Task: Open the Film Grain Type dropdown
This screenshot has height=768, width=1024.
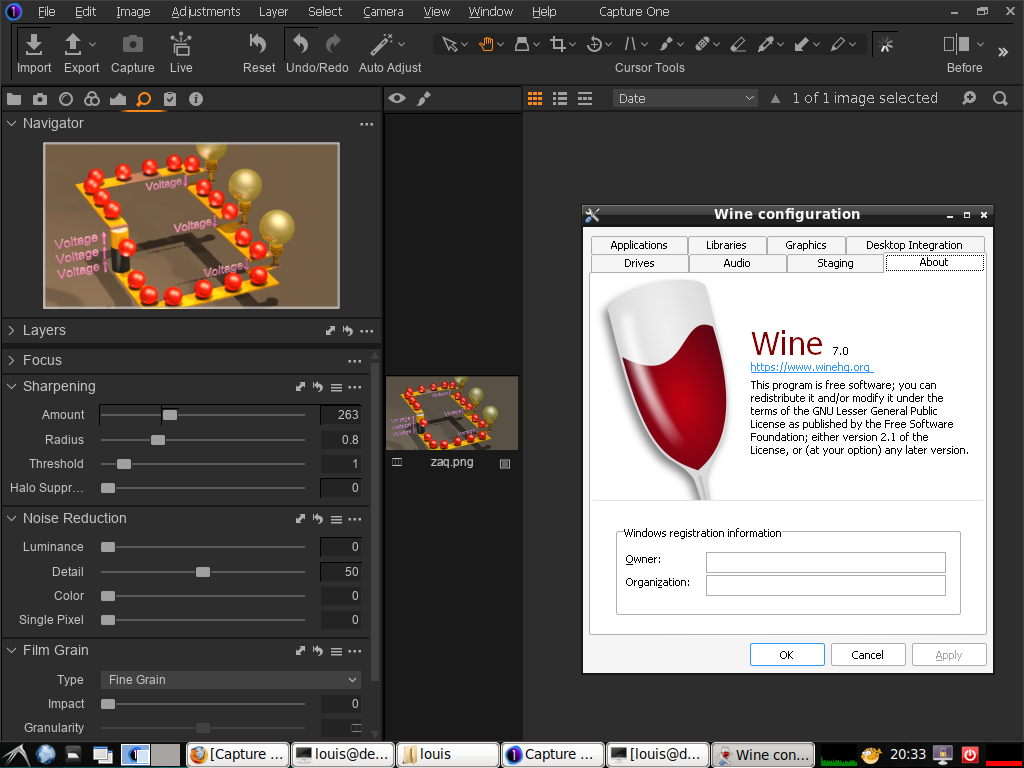Action: [x=231, y=680]
